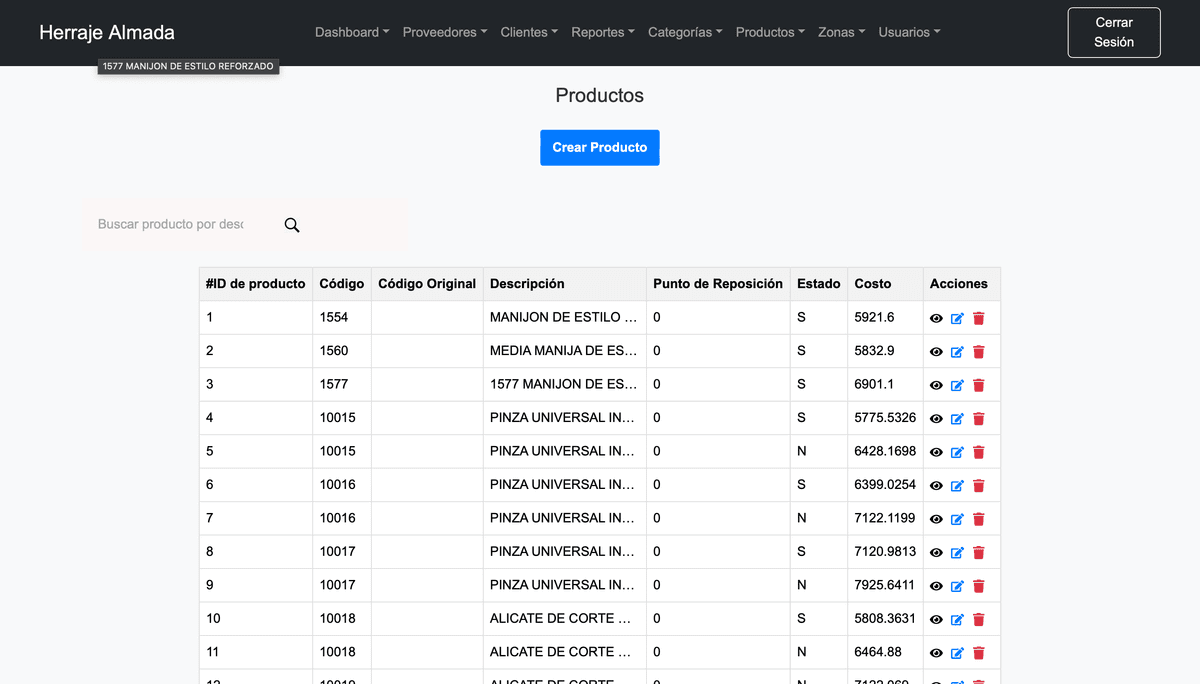The height and width of the screenshot is (684, 1200).
Task: Expand the Usuarios dropdown
Action: pos(909,32)
